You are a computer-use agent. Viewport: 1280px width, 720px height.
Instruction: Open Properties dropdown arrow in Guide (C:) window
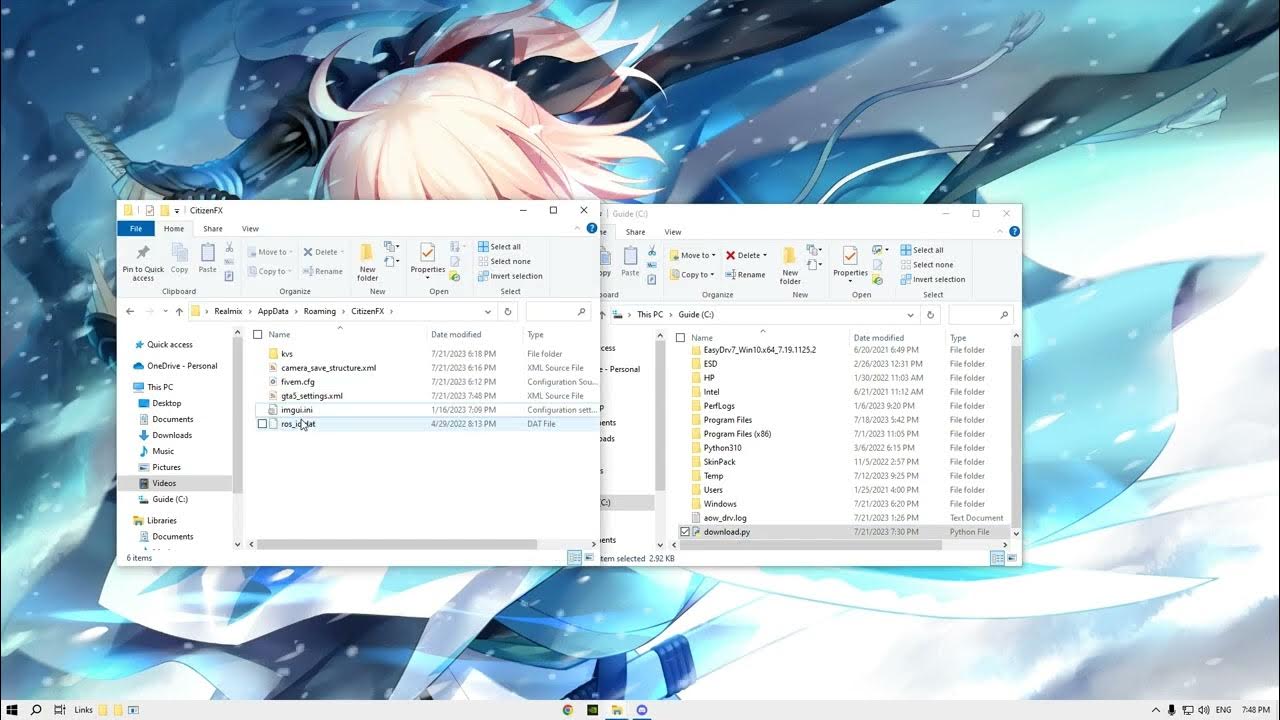[x=851, y=280]
